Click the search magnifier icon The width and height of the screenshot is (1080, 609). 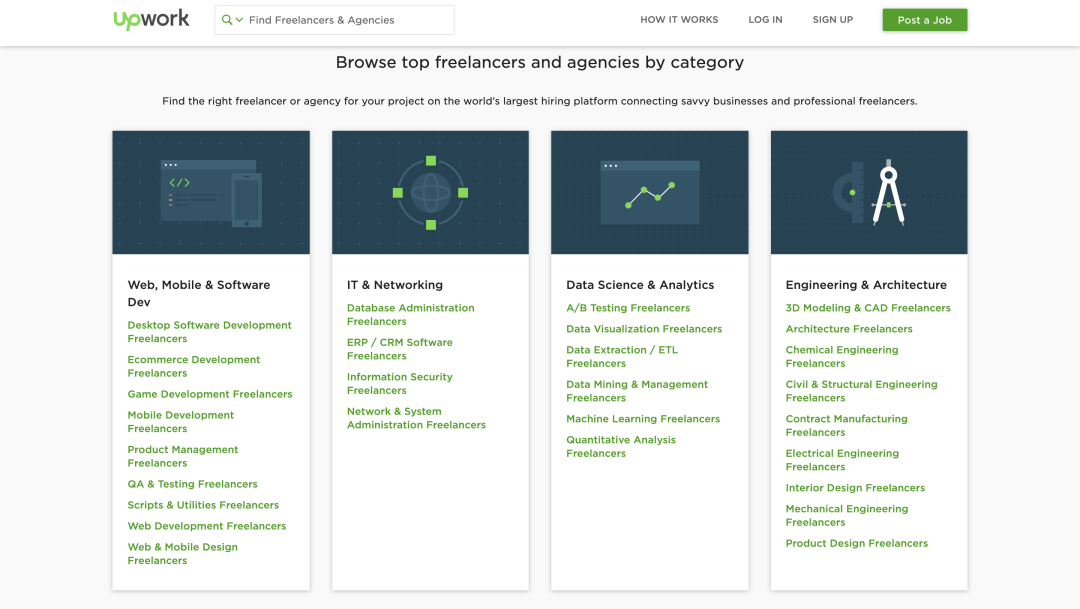coord(227,20)
